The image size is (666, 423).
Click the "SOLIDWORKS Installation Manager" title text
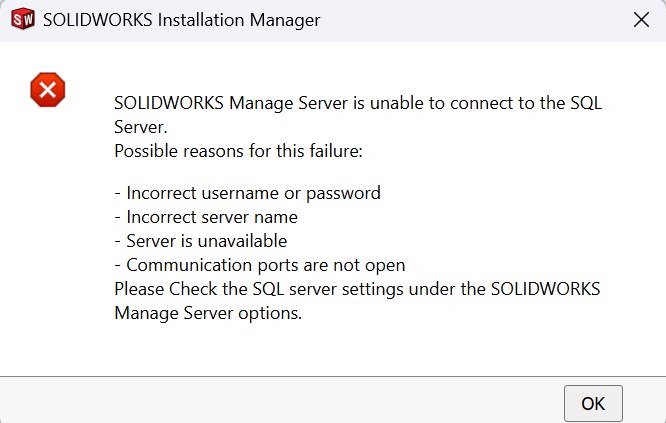(x=182, y=20)
